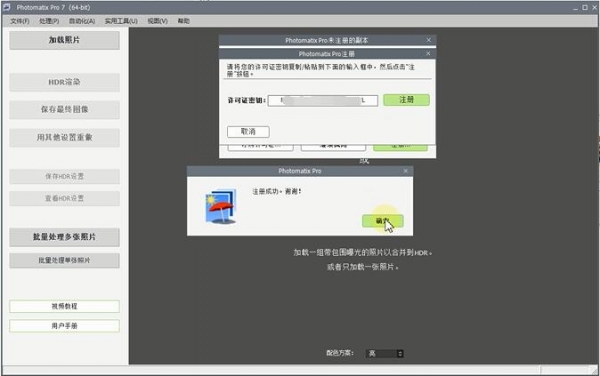600x376 pixels.
Task: Click the 或者只加载一张照片 text
Action: point(362,267)
